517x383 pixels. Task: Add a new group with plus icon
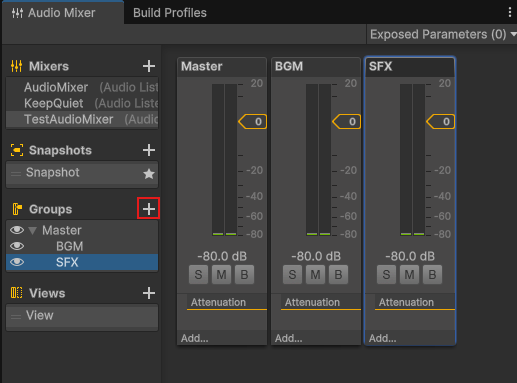point(149,209)
